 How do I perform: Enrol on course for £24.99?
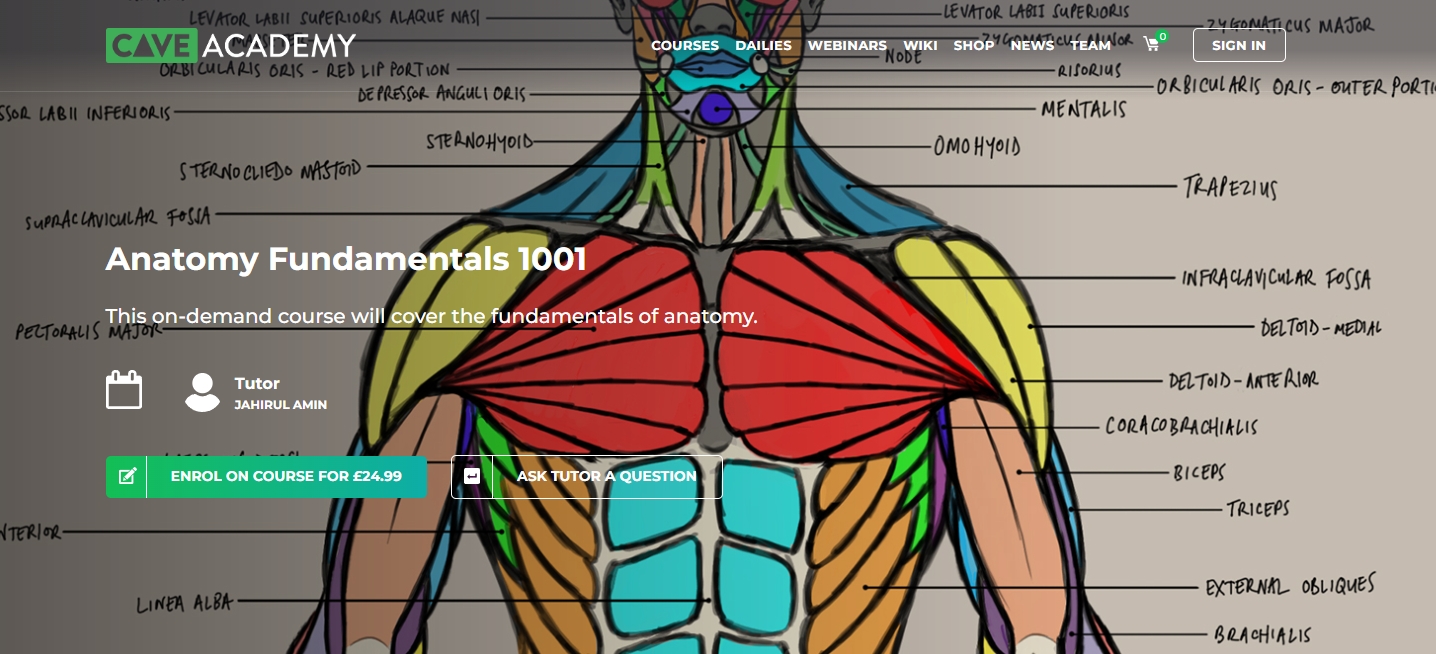tap(266, 476)
